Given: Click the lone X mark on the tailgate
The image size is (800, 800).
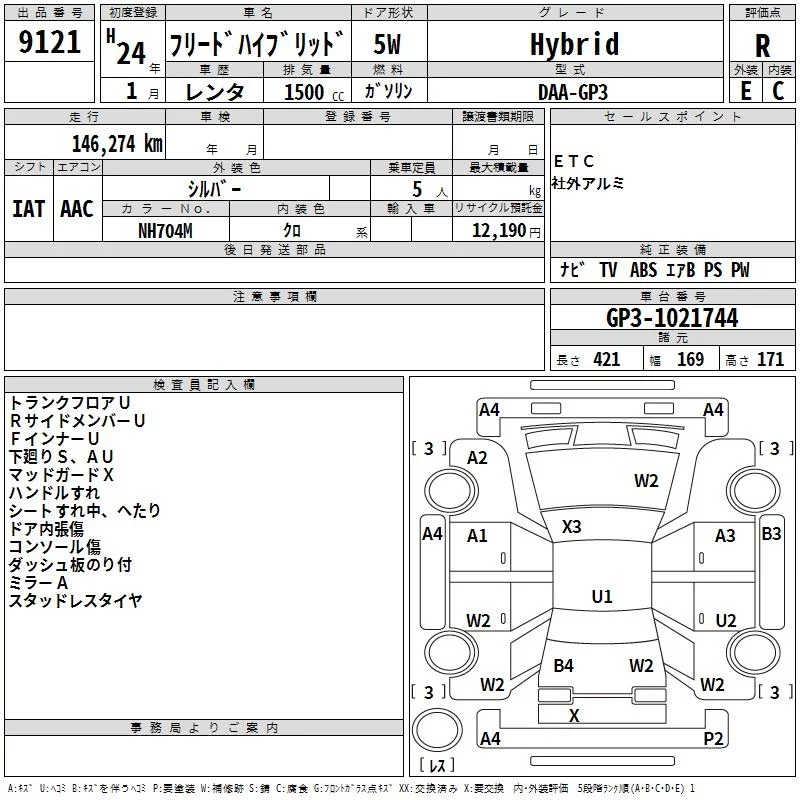Looking at the screenshot, I should coord(574,716).
